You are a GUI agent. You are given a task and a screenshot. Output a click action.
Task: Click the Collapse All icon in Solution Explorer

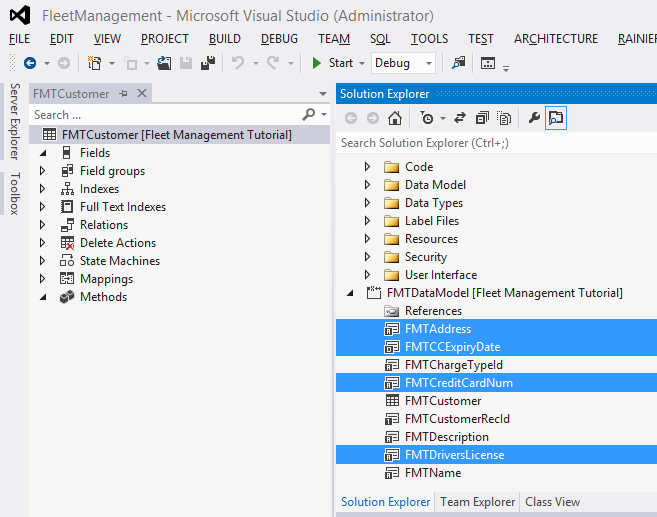click(482, 118)
